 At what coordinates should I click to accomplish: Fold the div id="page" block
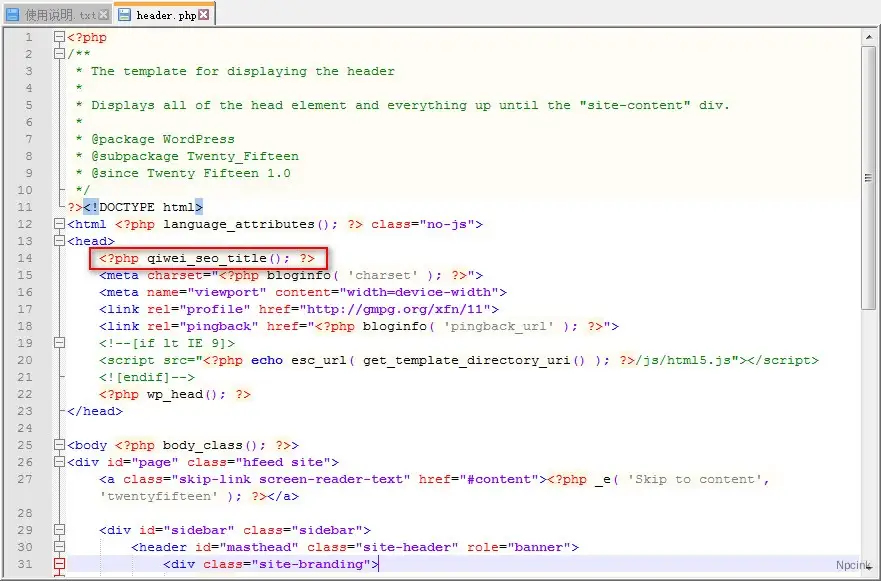(59, 462)
